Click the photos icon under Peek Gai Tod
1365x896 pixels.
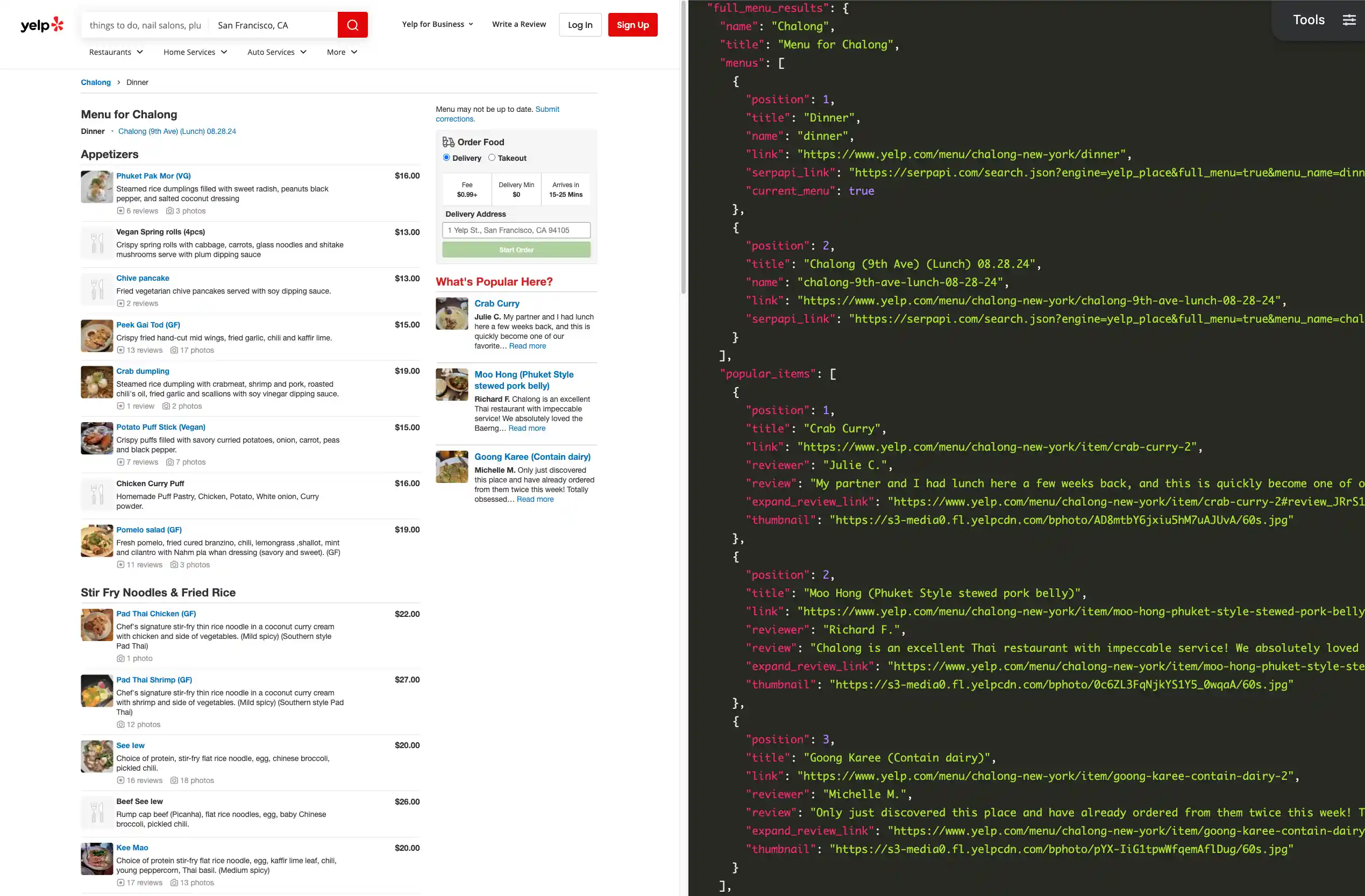pyautogui.click(x=174, y=350)
